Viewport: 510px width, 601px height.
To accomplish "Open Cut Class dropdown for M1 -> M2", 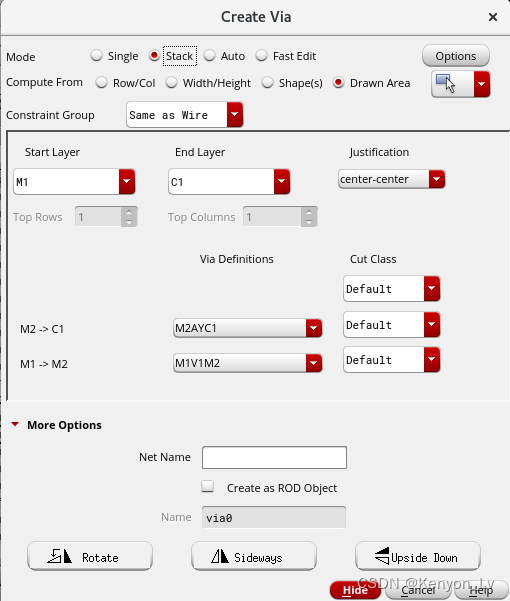I will pyautogui.click(x=392, y=360).
